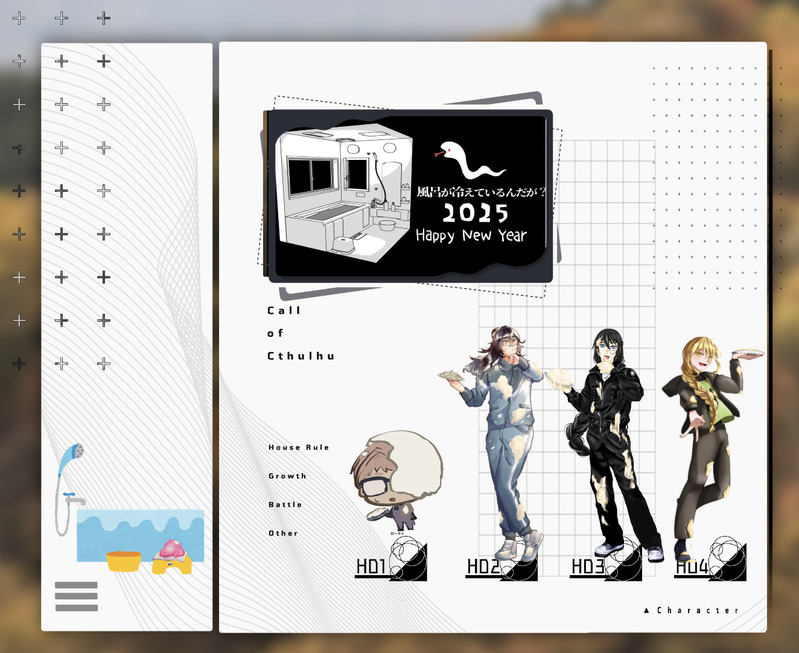Click the House Rule link
This screenshot has width=799, height=653.
click(299, 447)
